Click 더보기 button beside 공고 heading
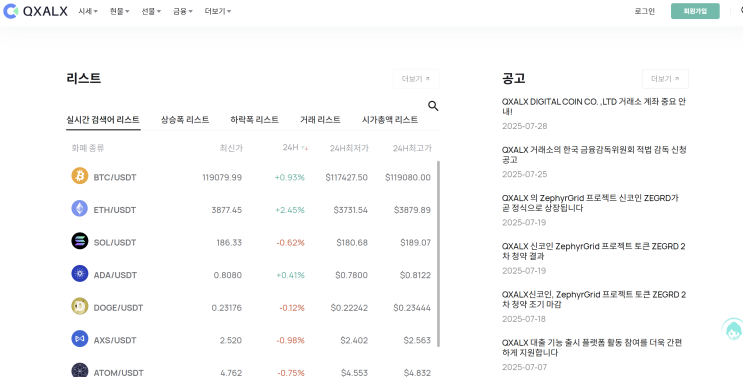The image size is (743, 377). [665, 79]
